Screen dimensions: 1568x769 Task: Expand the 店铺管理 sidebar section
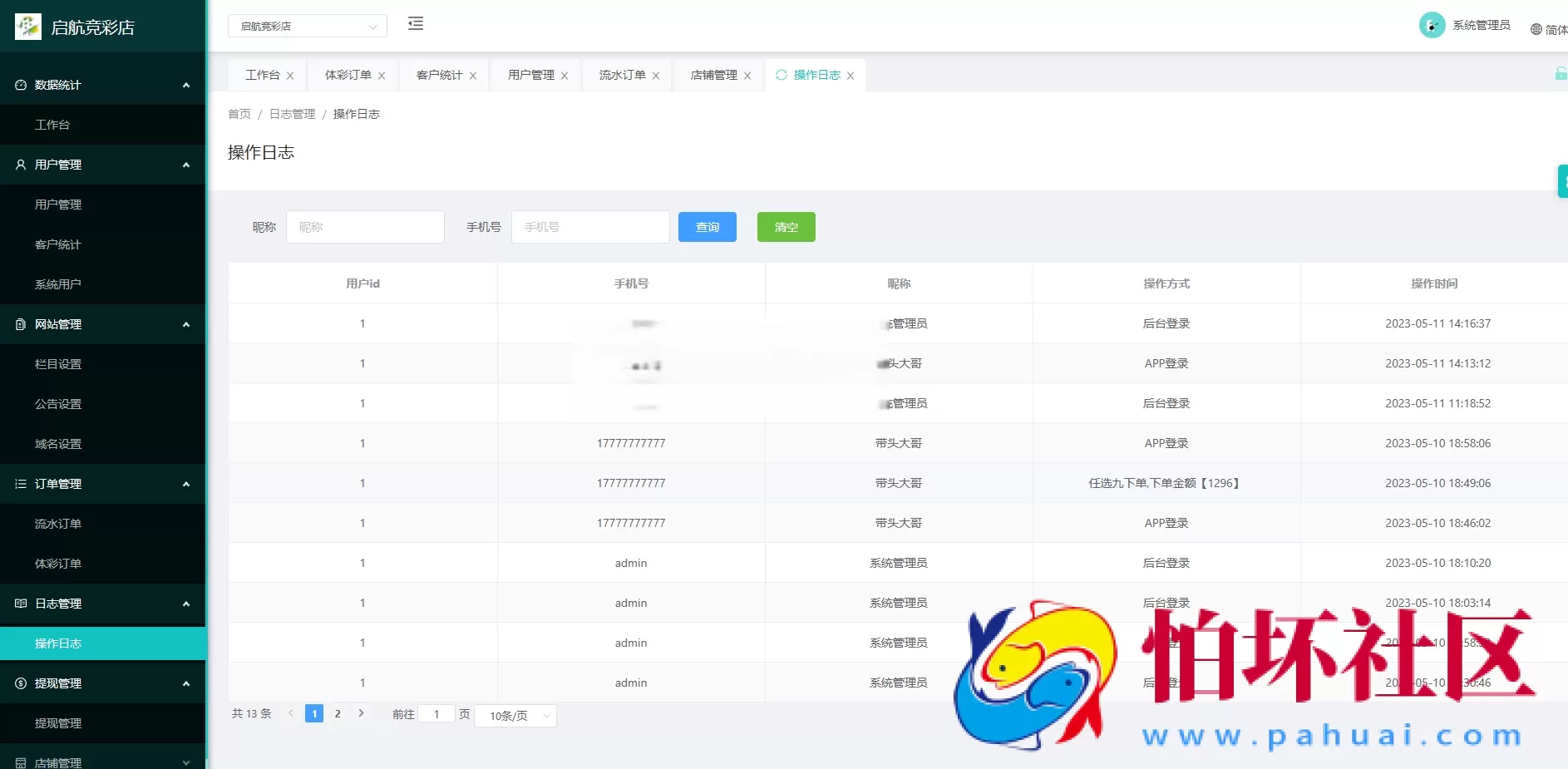[186, 761]
